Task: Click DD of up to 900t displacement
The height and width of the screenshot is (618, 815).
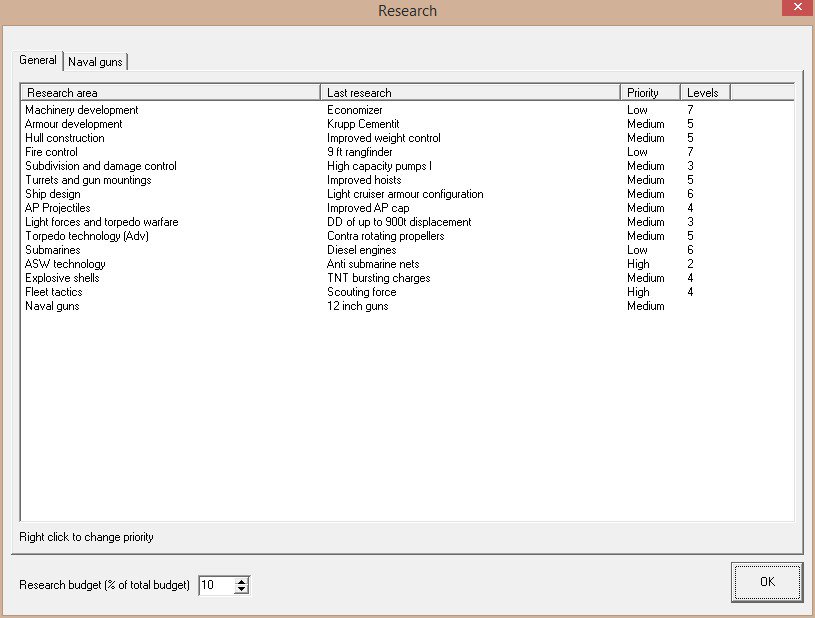Action: (399, 222)
